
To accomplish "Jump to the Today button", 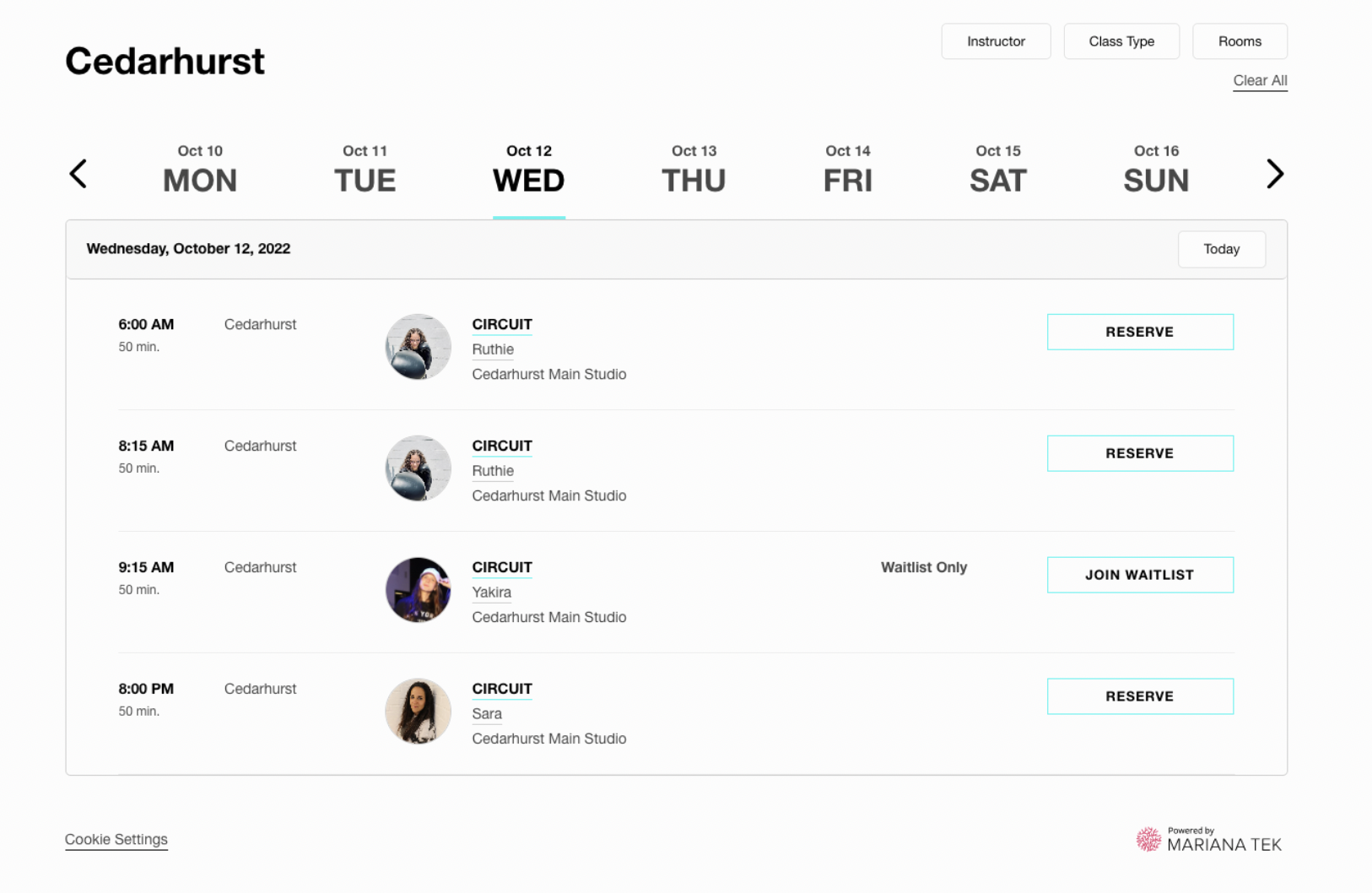I will coord(1221,249).
